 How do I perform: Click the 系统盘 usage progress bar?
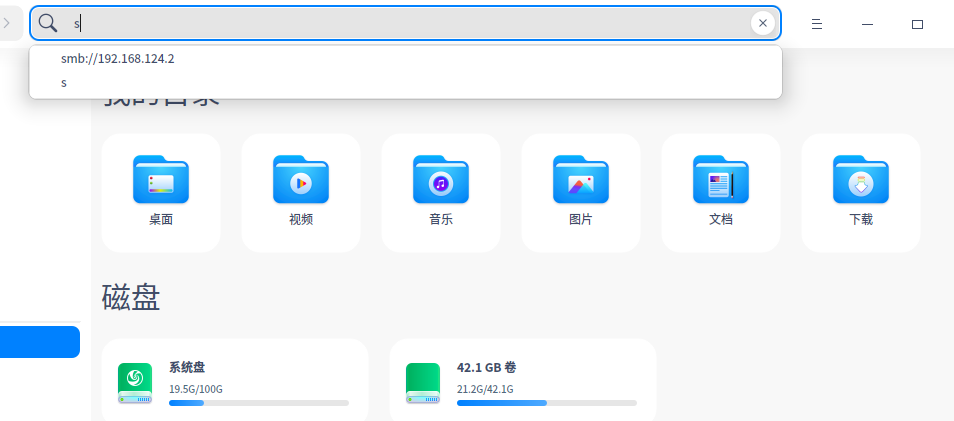click(x=259, y=403)
